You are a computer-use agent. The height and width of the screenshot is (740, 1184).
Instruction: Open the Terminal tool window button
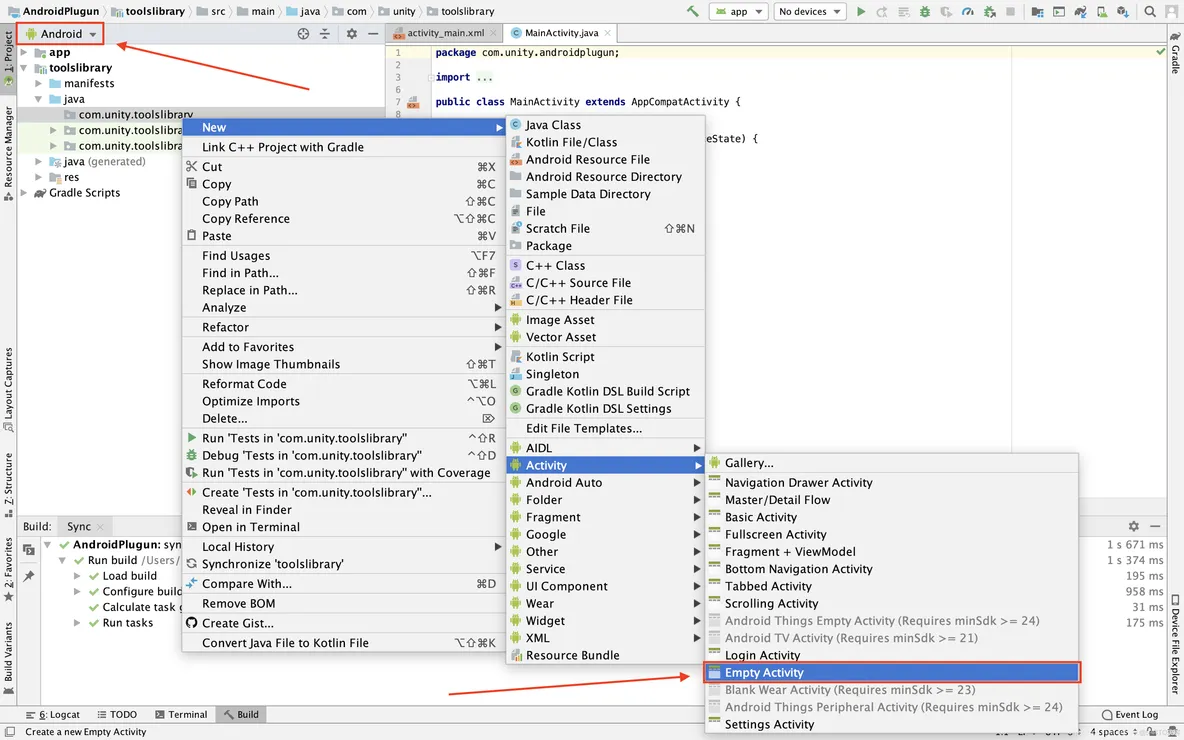coord(180,714)
